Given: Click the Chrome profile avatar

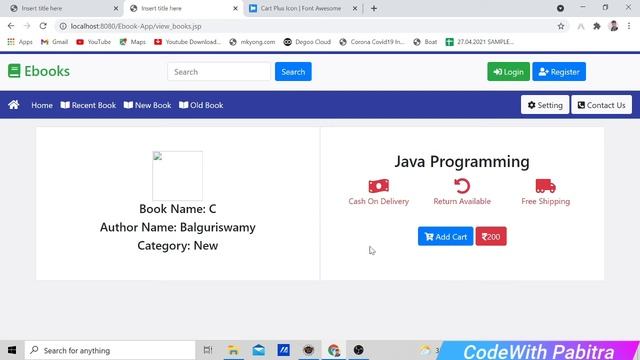Looking at the screenshot, I should 613,26.
